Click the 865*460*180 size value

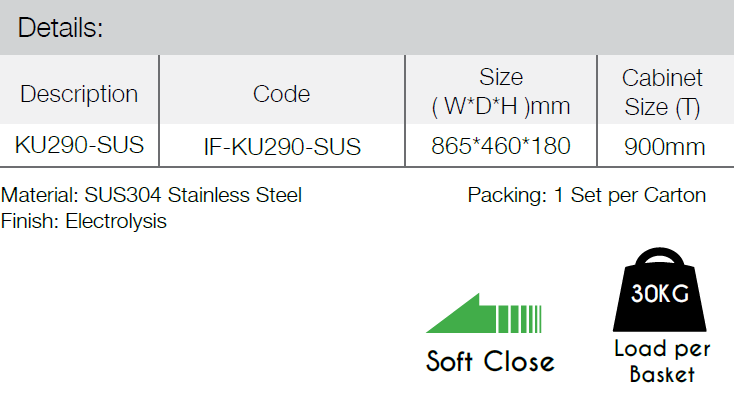(x=501, y=146)
